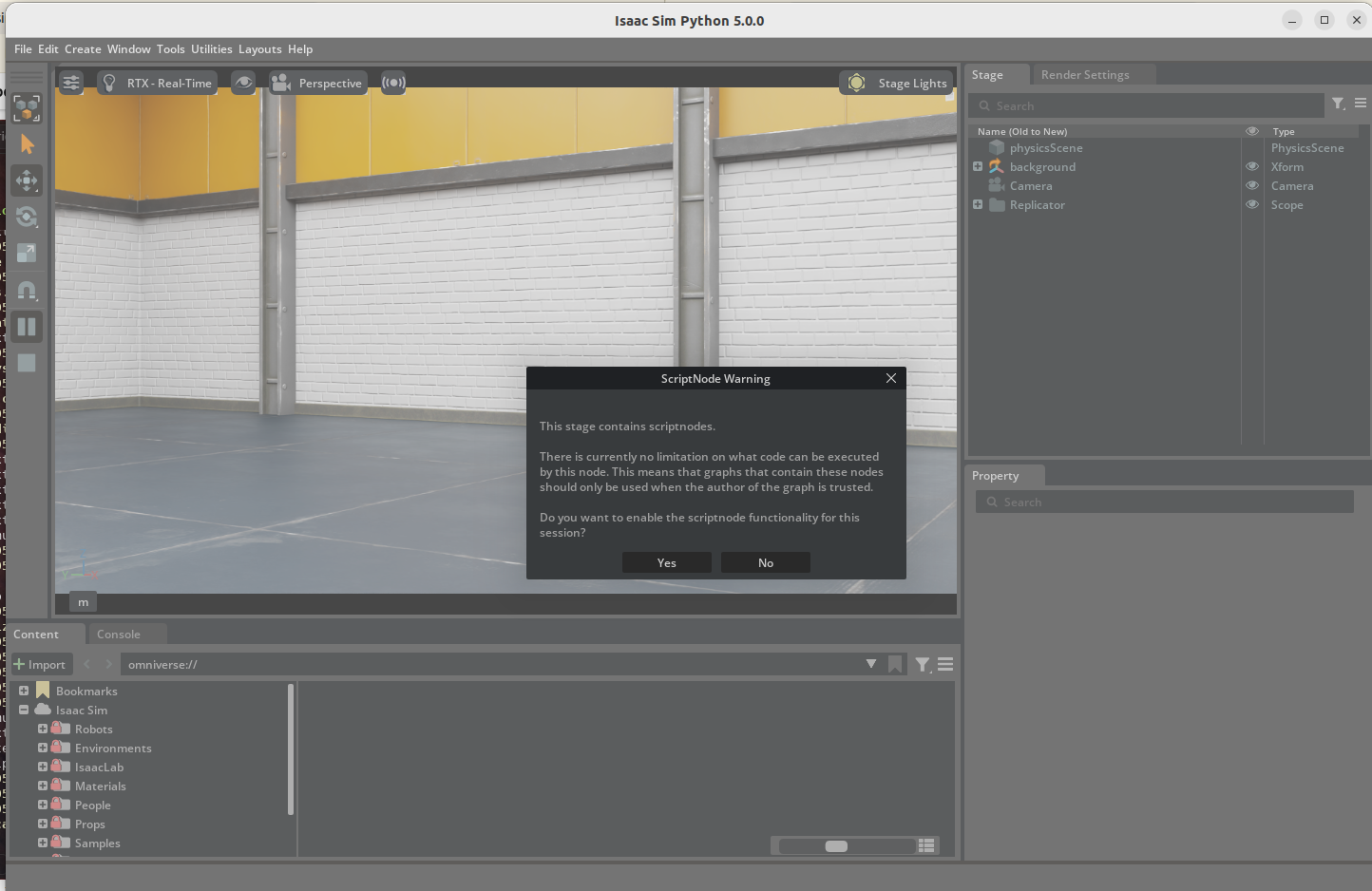
Task: Expand the Environments folder
Action: [43, 748]
